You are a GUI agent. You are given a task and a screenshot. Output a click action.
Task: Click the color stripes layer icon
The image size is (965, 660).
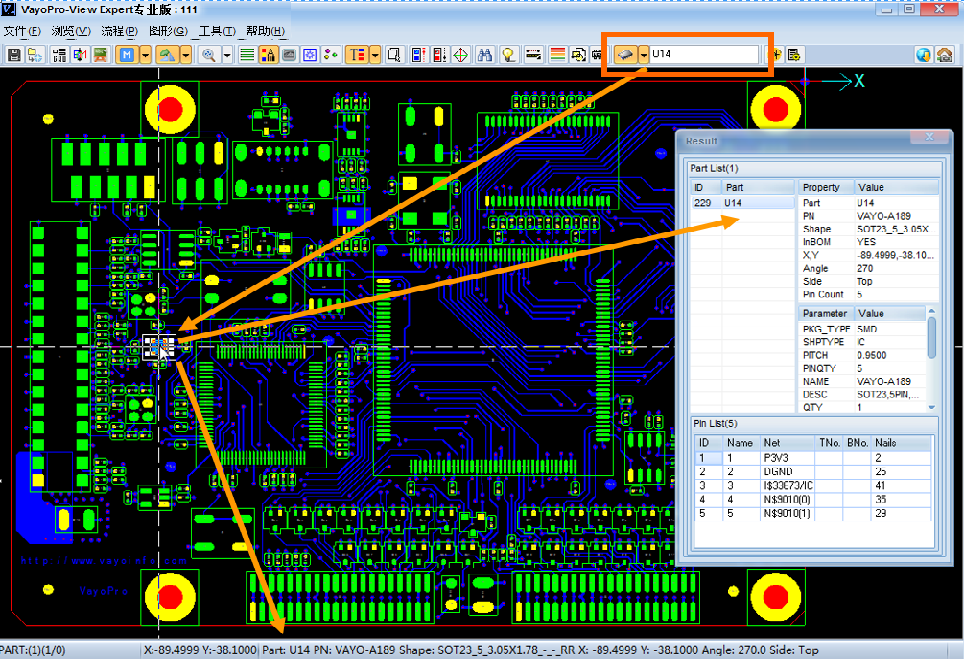[x=558, y=55]
